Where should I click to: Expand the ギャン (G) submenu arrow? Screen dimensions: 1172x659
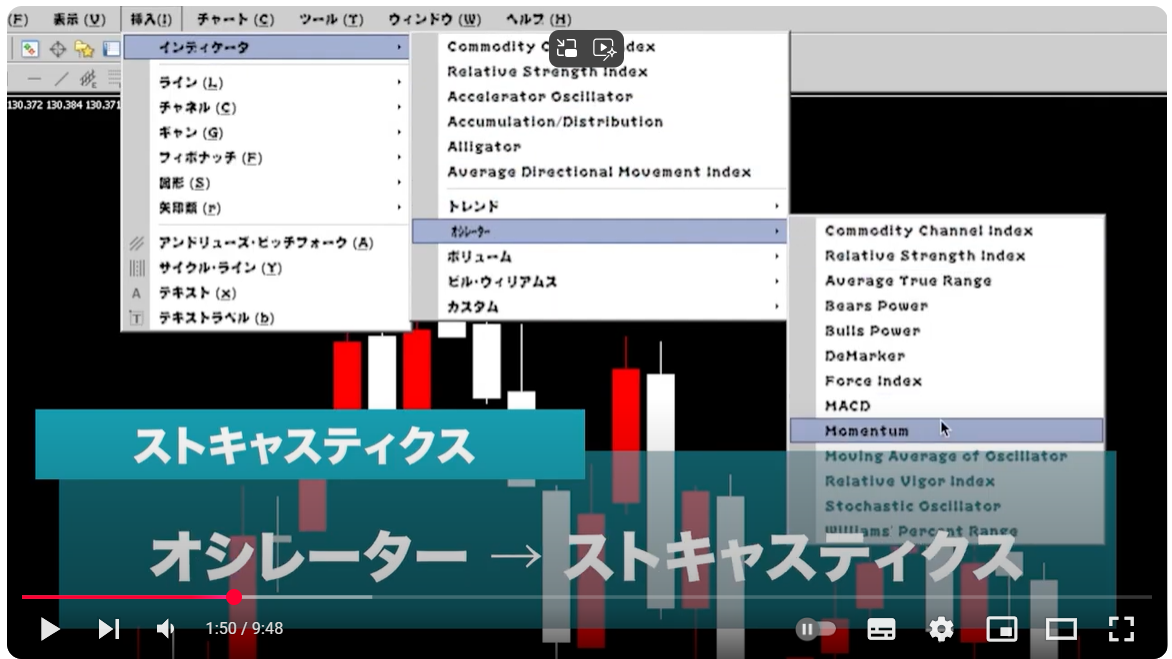399,132
